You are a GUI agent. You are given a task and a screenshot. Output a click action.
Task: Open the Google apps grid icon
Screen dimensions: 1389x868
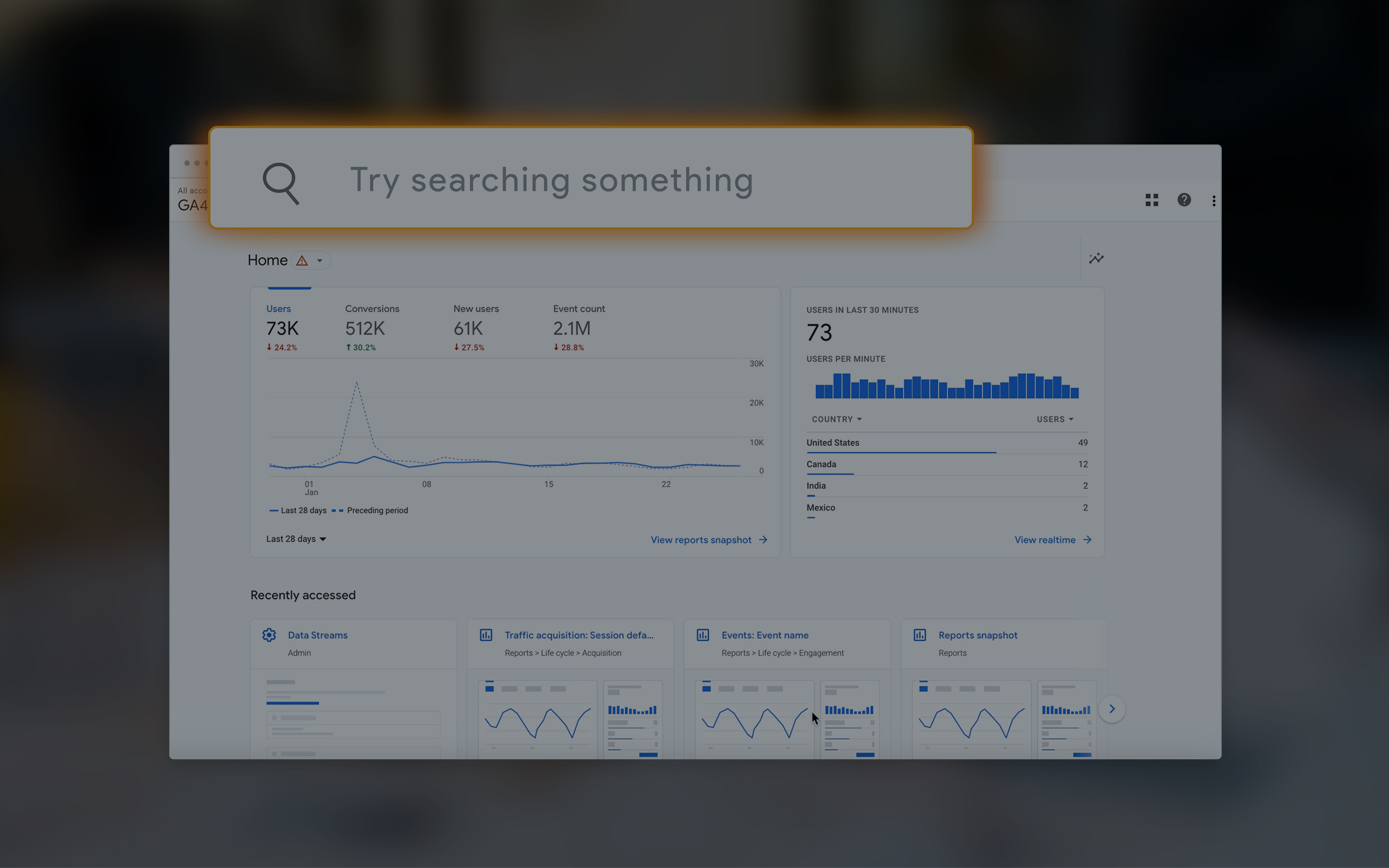click(1151, 200)
